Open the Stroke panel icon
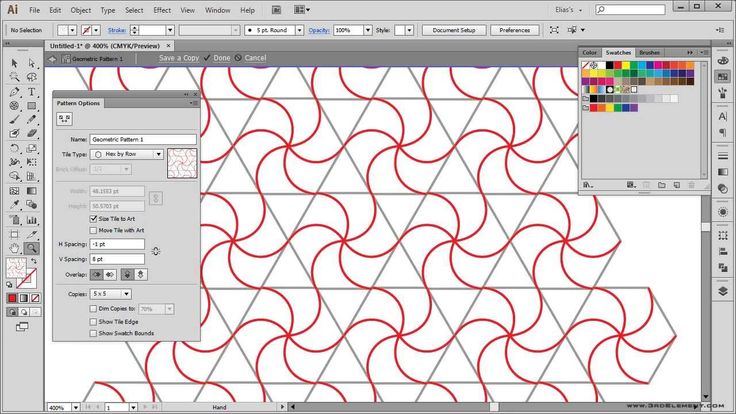Screen dimensions: 736x414 click(723, 156)
